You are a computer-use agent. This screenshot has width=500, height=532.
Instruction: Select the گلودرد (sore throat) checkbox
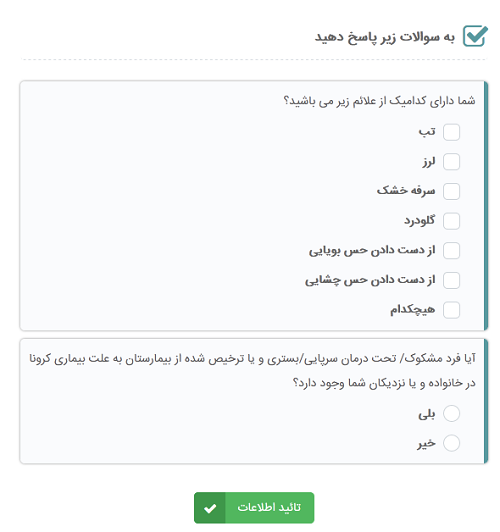click(x=451, y=221)
